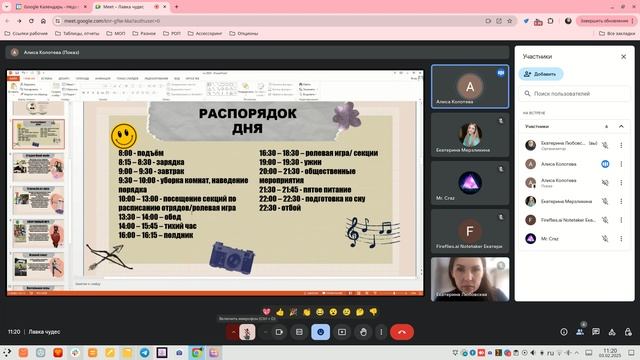Screen dimensions: 640x360
Task: Open meeting details info icon
Action: [564, 332]
